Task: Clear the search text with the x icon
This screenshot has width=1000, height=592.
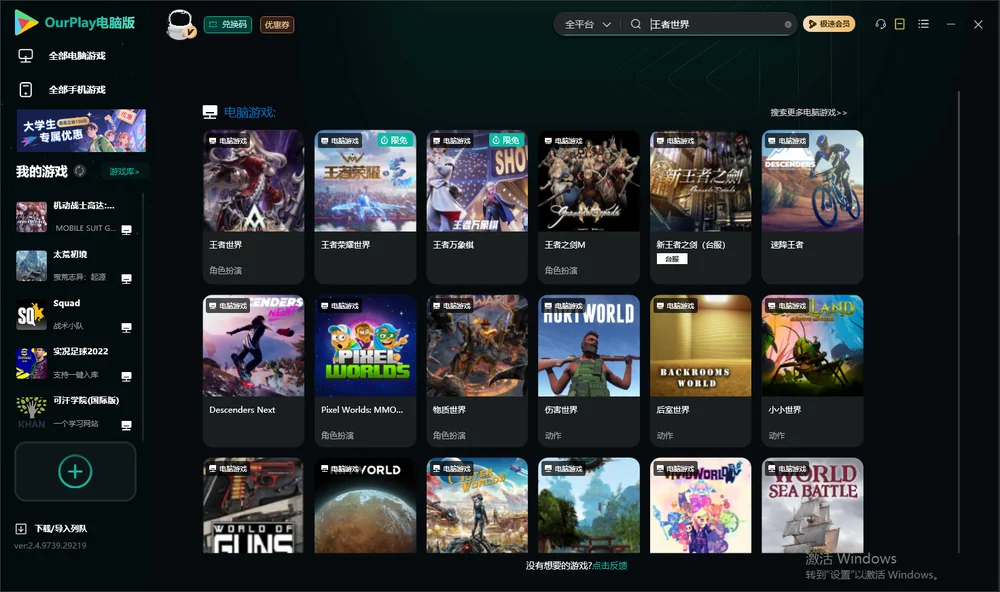Action: tap(788, 24)
